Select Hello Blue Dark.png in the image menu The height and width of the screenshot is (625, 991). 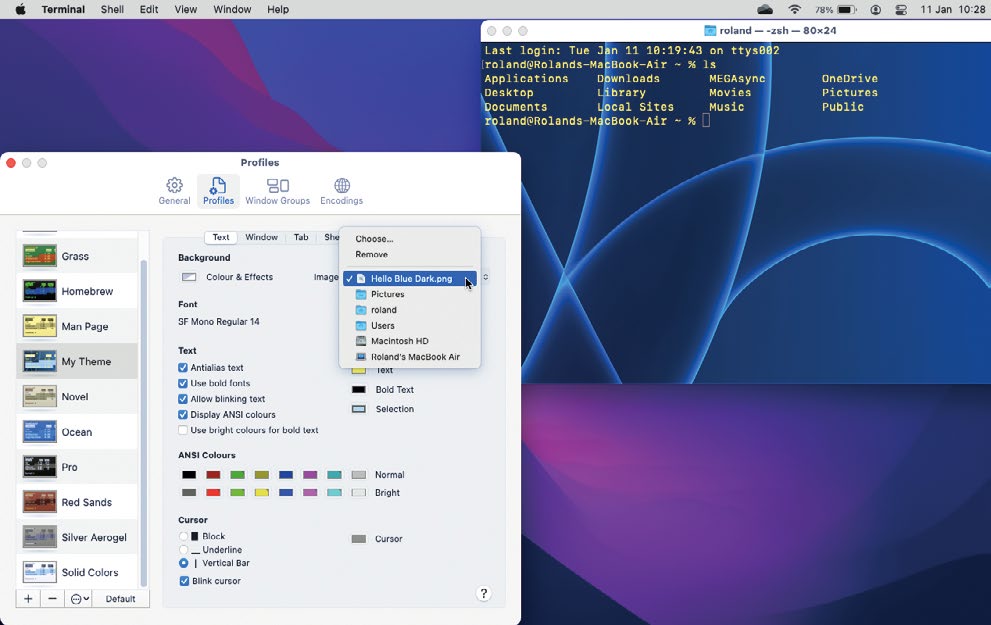pos(410,279)
